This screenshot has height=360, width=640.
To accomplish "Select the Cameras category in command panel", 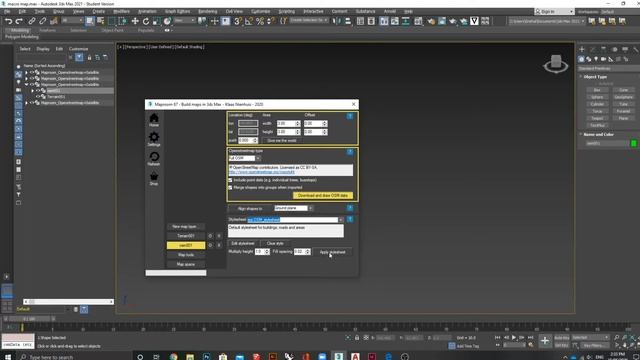I will (603, 59).
